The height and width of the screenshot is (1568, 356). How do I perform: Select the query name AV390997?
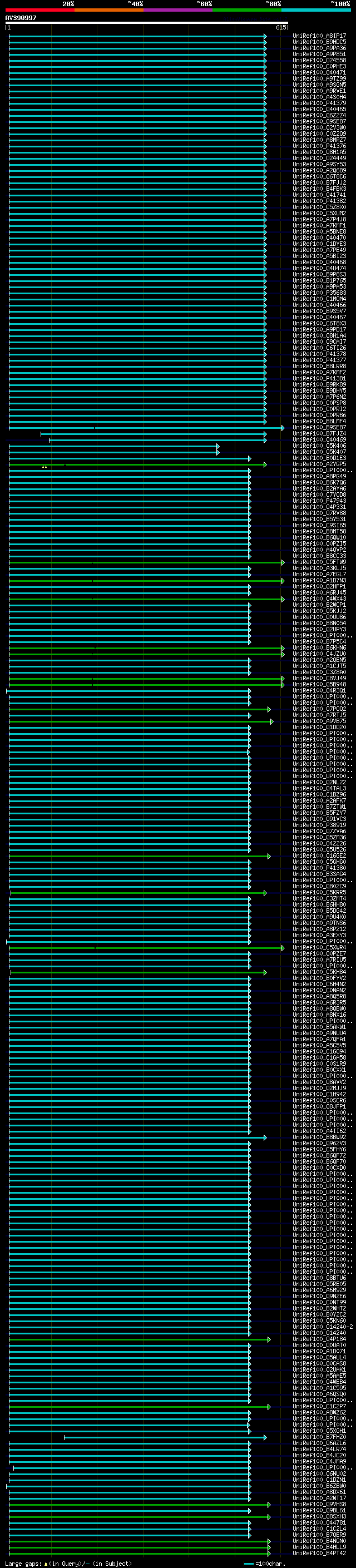pyautogui.click(x=21, y=18)
